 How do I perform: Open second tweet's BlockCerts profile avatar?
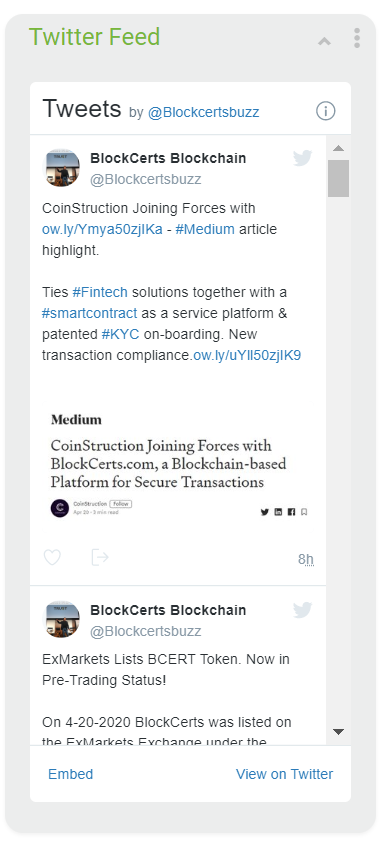pos(62,620)
